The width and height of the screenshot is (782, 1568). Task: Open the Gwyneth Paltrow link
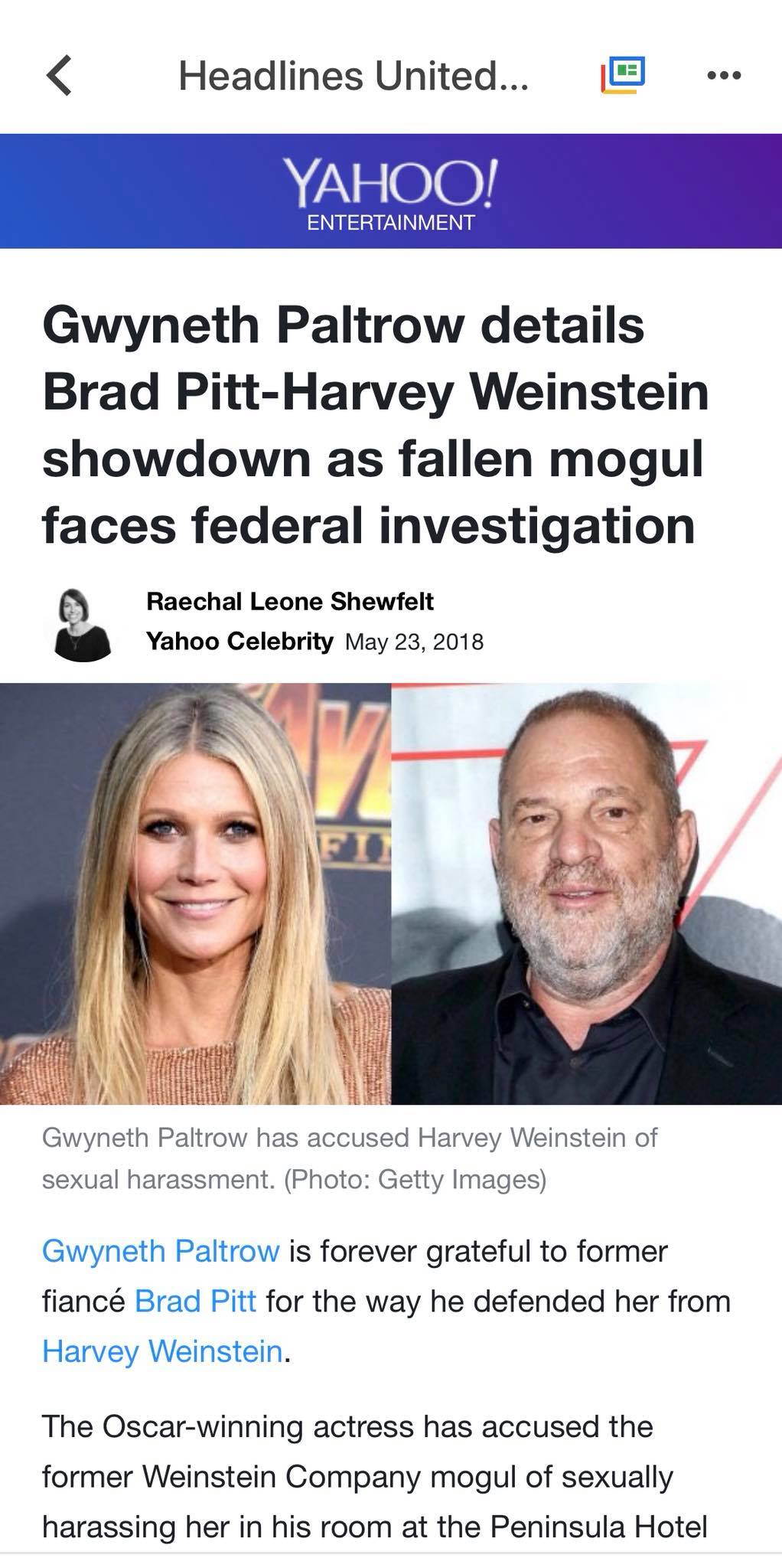(x=161, y=1250)
